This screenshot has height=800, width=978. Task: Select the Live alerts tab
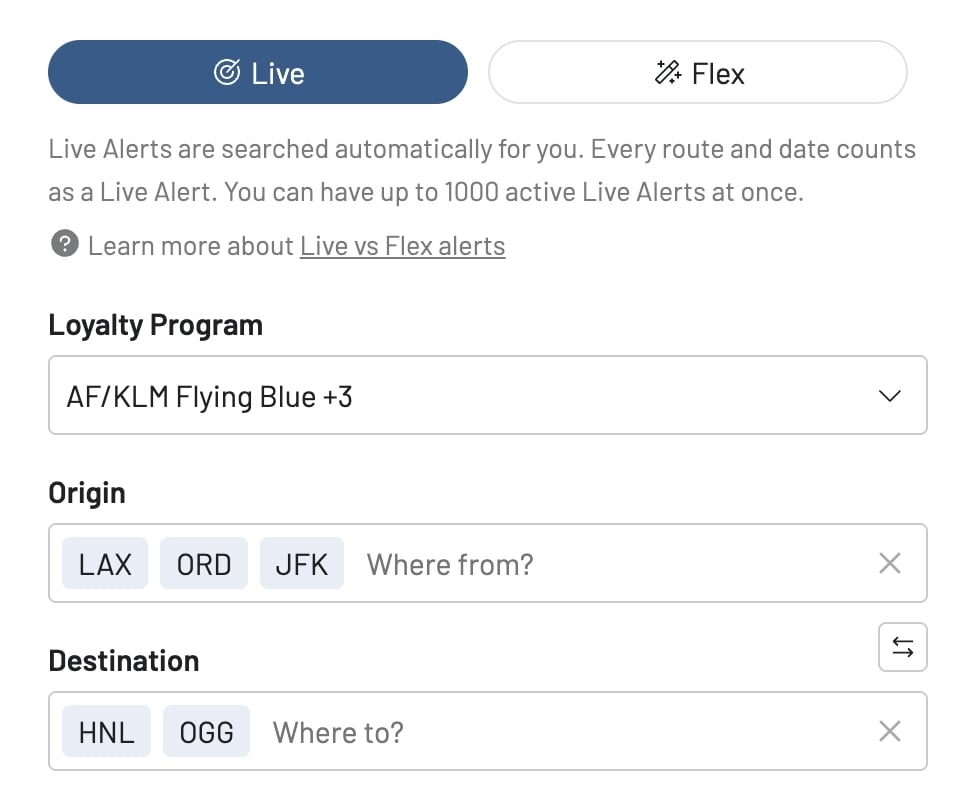coord(257,71)
